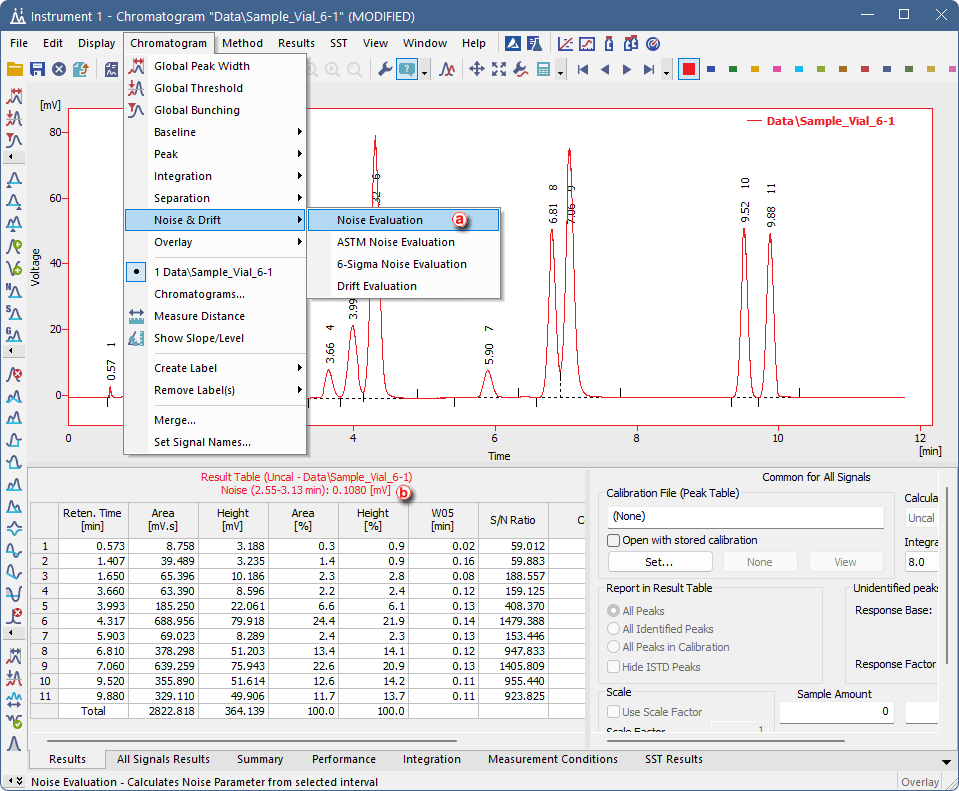Viewport: 959px width, 791px height.
Task: Choose Noise Evaluation from submenu
Action: point(404,220)
